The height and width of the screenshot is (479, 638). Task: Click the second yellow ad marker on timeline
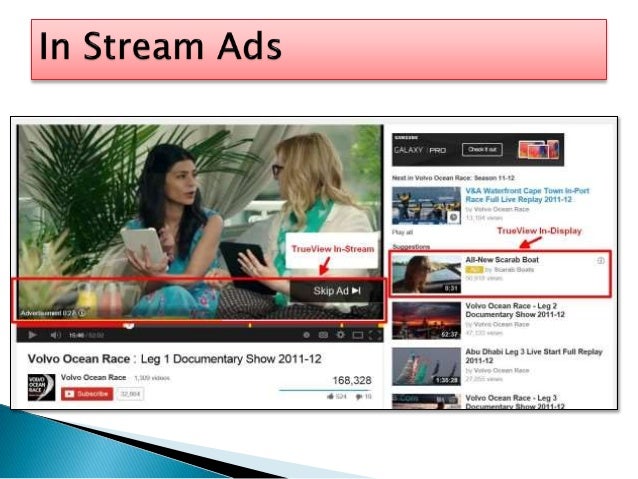coord(341,325)
